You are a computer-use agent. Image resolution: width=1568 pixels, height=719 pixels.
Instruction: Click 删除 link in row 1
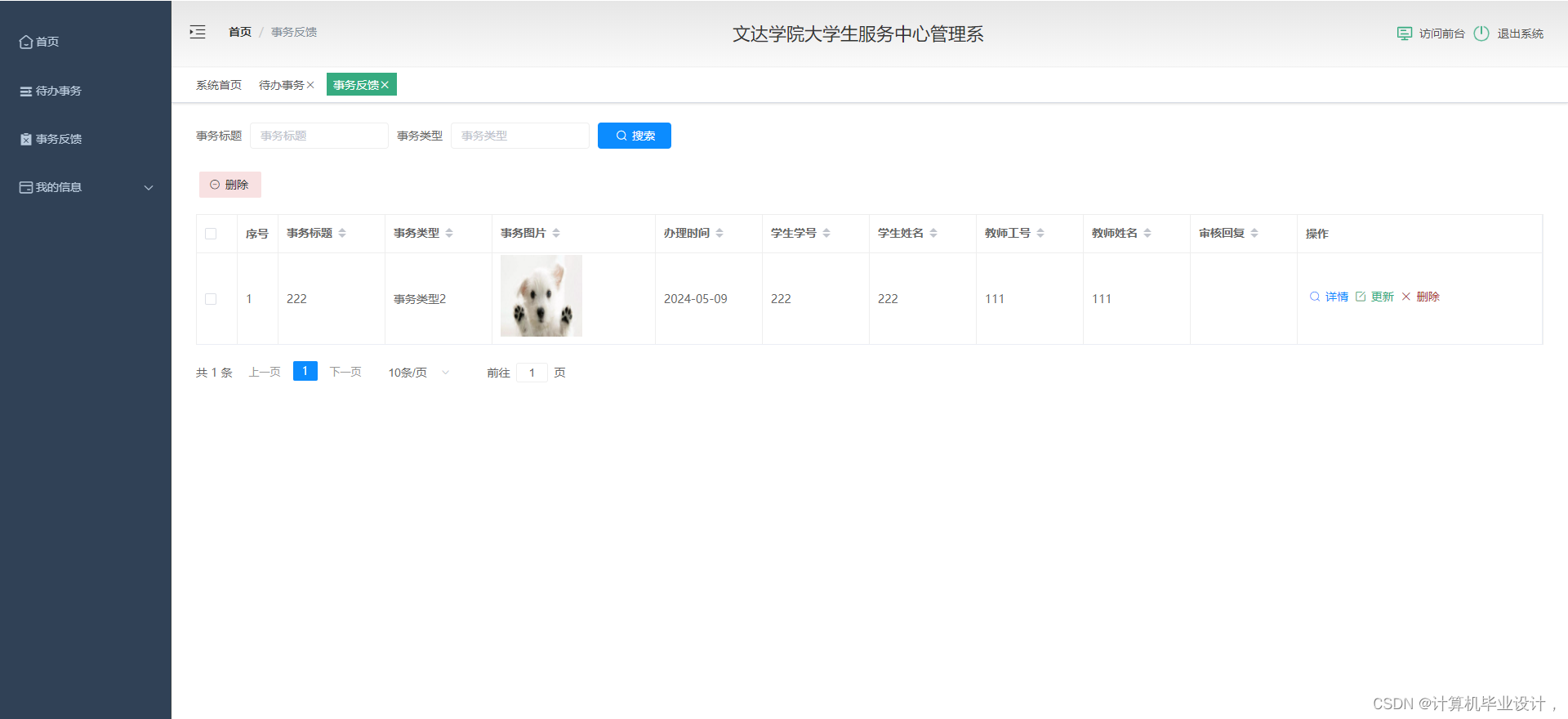point(1428,297)
